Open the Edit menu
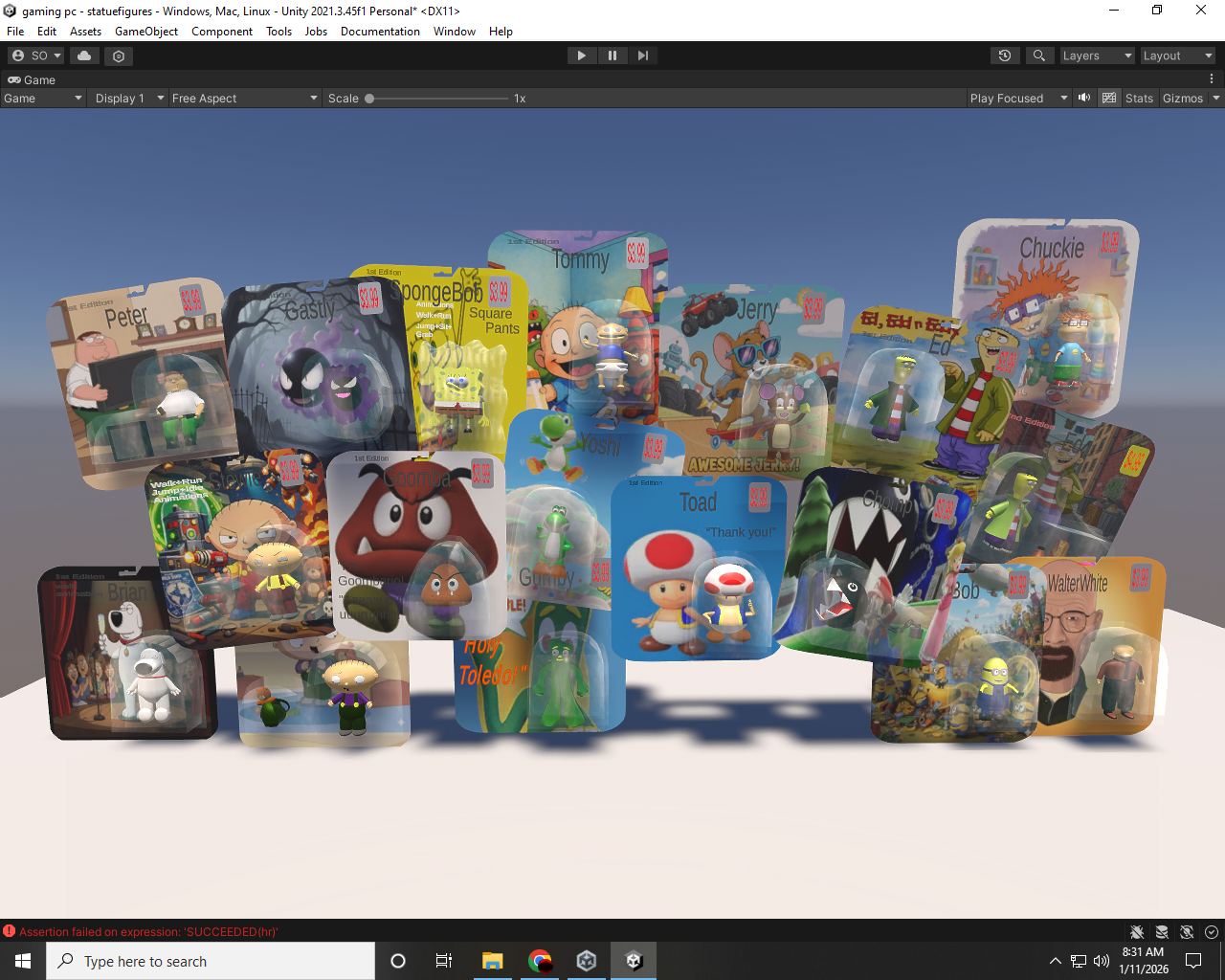The width and height of the screenshot is (1225, 980). point(47,31)
